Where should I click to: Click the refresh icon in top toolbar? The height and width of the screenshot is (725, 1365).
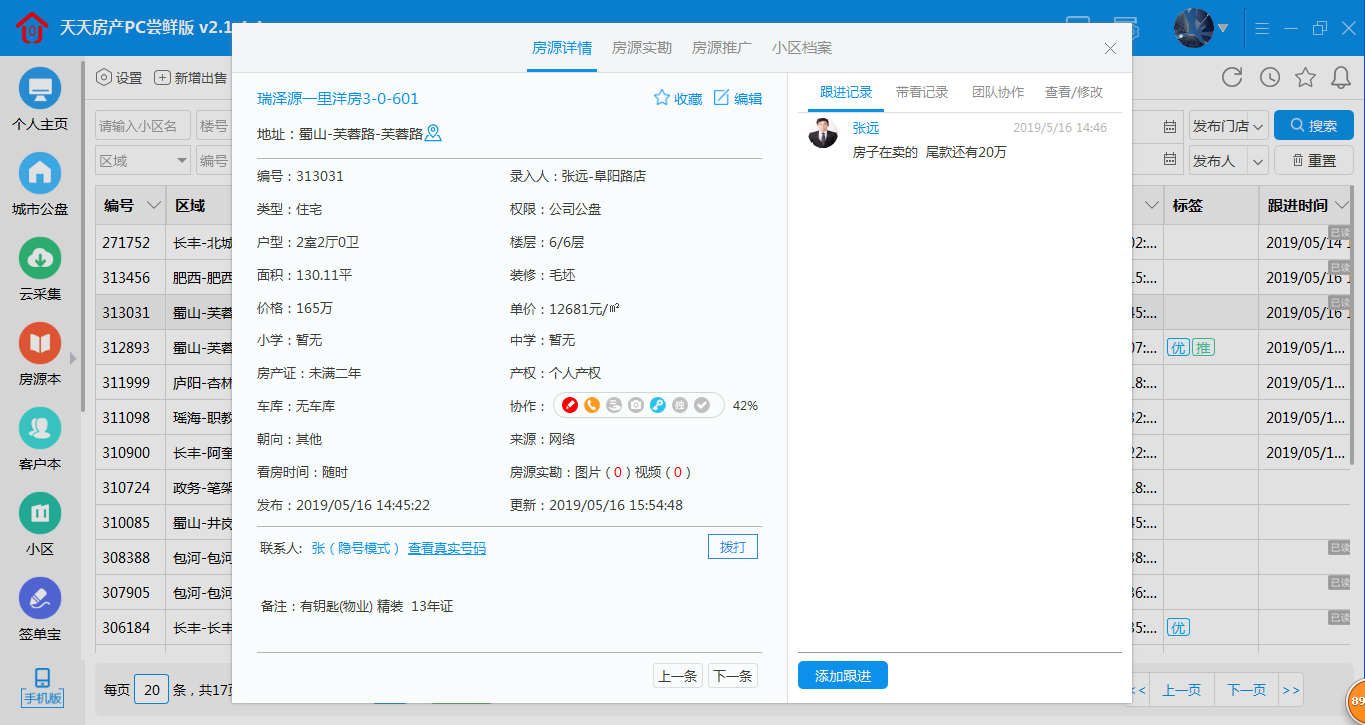point(1232,77)
